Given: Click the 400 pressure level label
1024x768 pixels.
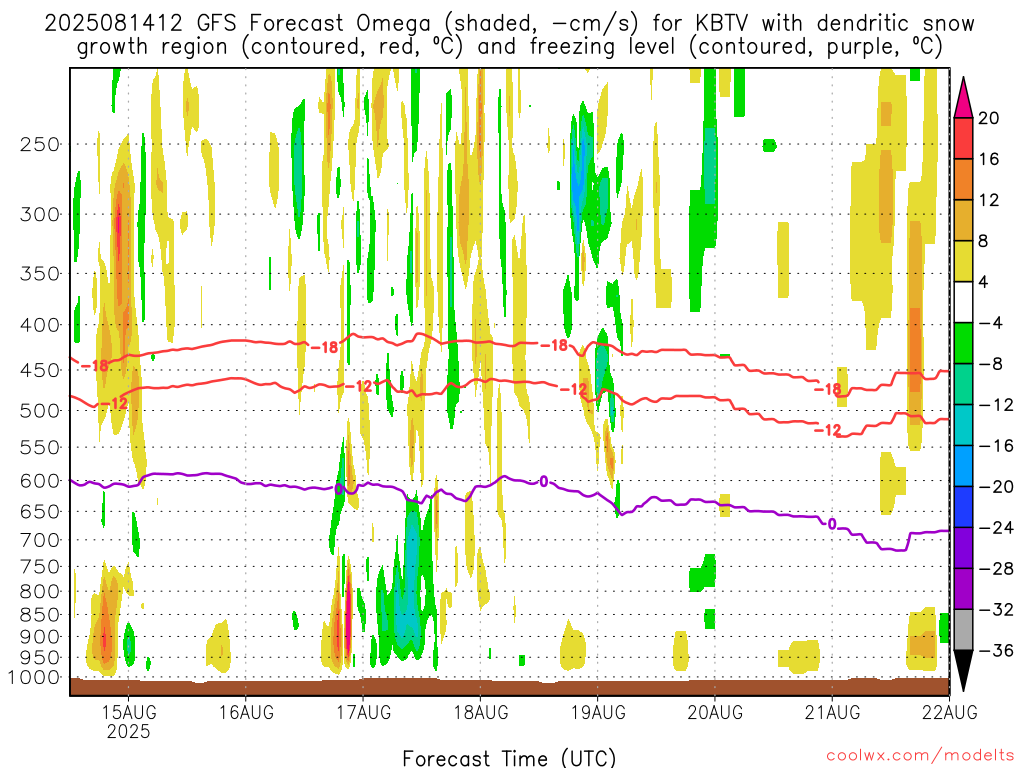Looking at the screenshot, I should (40, 325).
